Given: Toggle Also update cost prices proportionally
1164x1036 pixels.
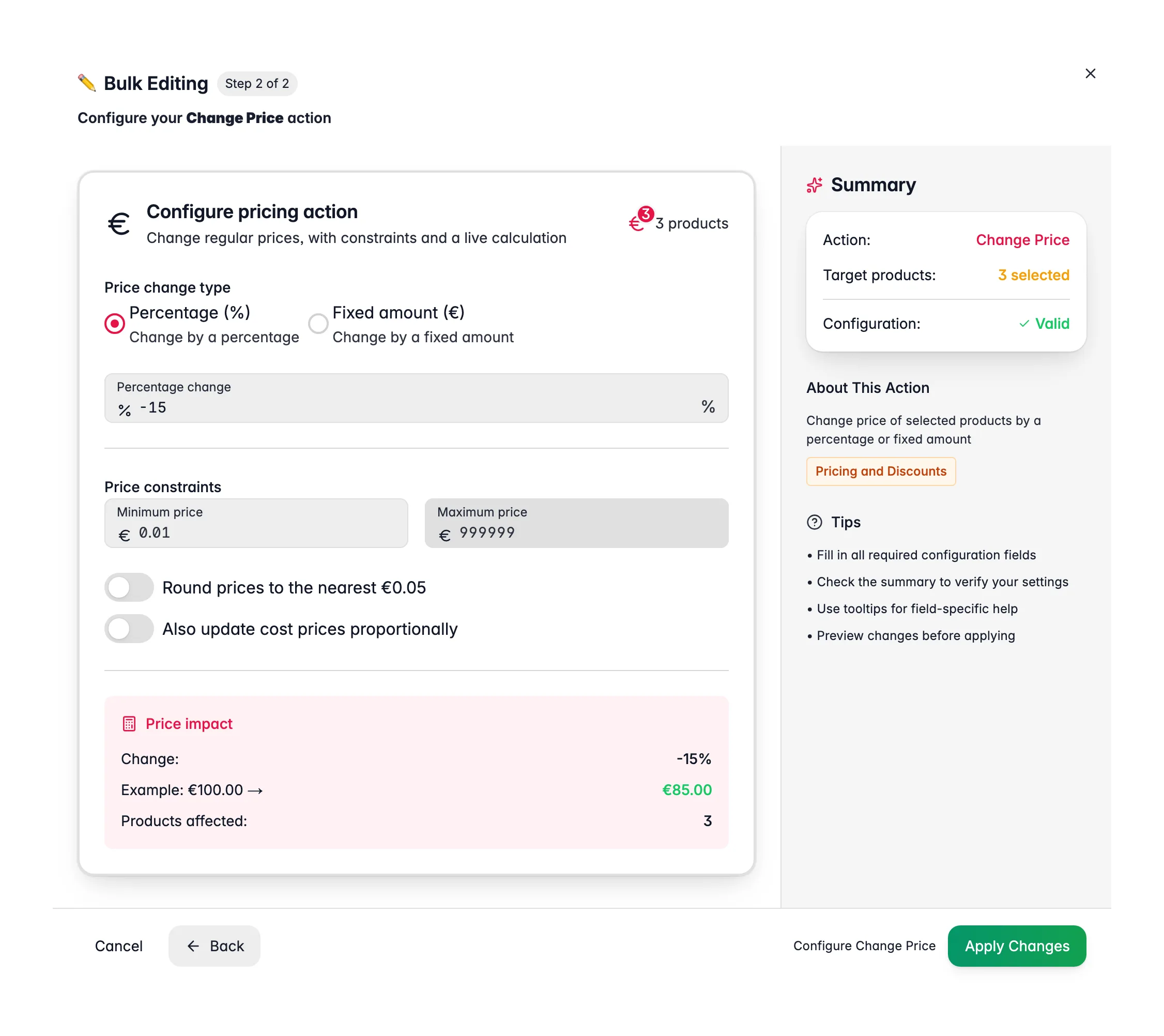Looking at the screenshot, I should click(x=129, y=629).
